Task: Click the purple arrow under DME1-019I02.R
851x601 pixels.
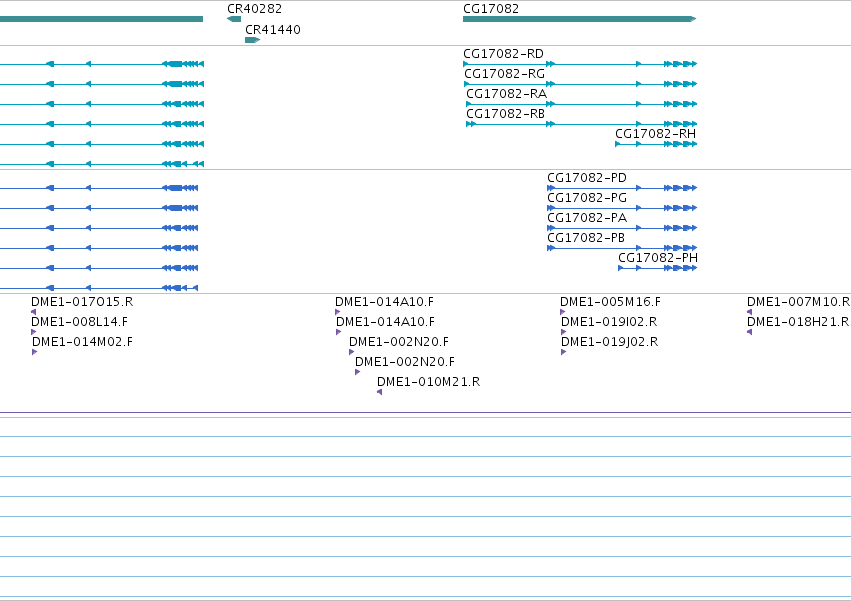Action: point(563,332)
